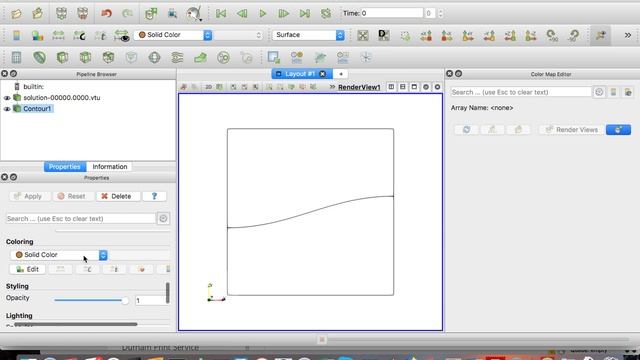Viewport: 640px width, 360px height.
Task: Select the Contour1 pipeline item
Action: click(x=37, y=109)
